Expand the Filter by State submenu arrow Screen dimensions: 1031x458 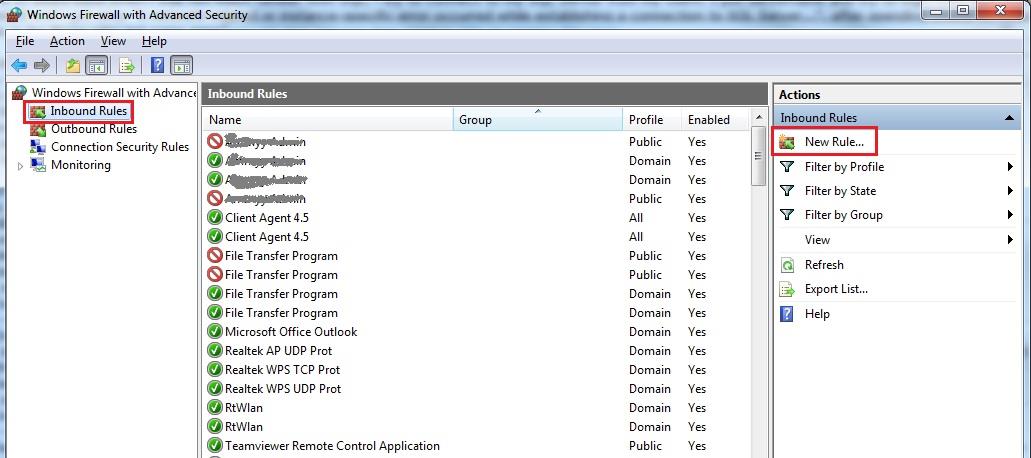point(1010,191)
